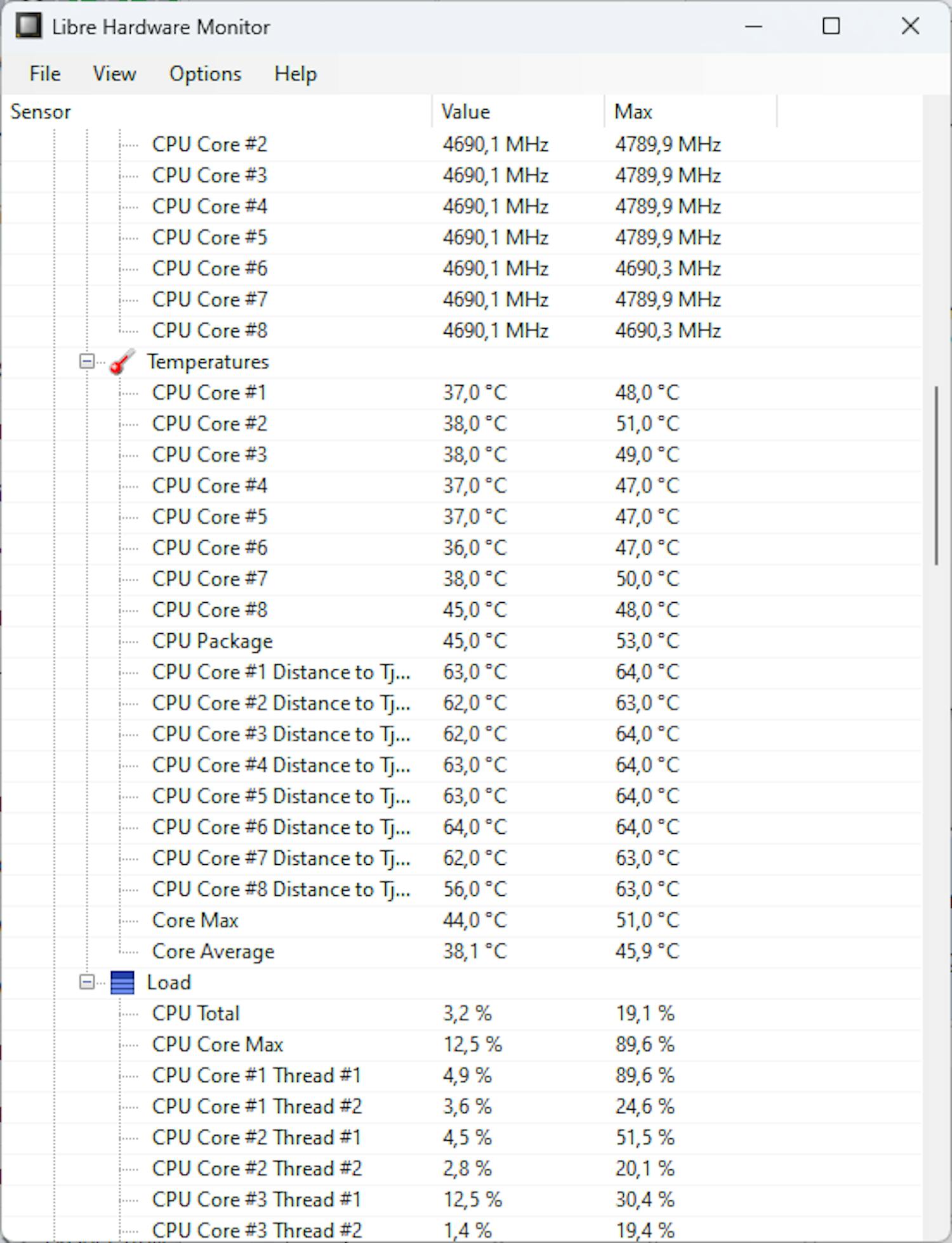Select CPU Core #8 Distance to TjMax row
The image size is (952, 1243).
(281, 889)
